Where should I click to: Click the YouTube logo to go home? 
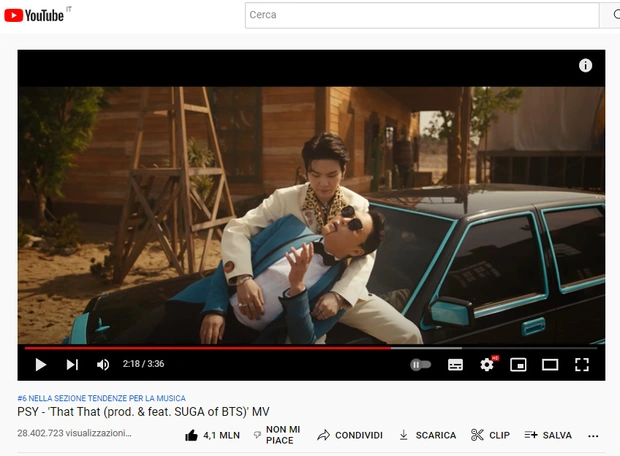[34, 15]
